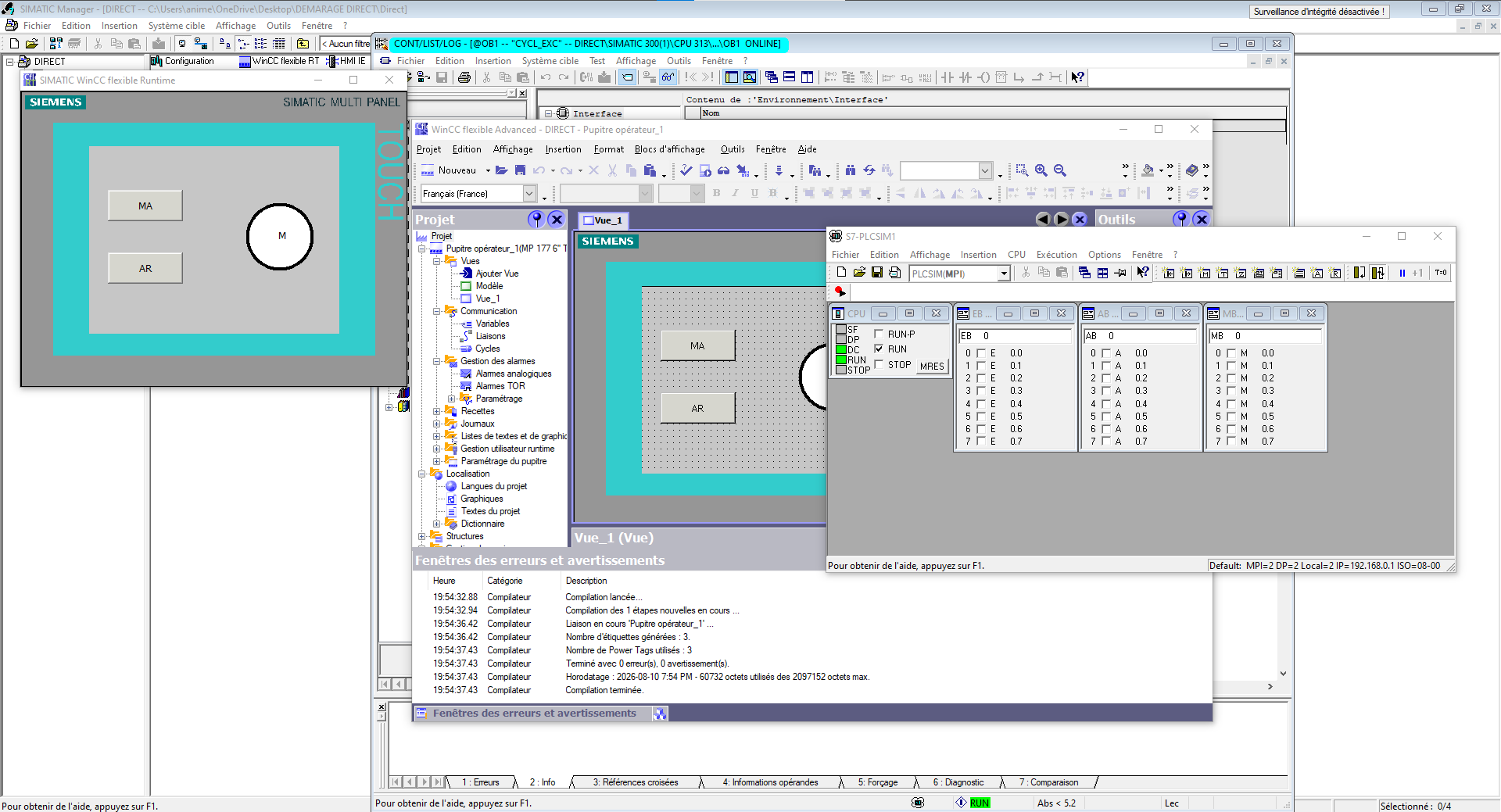
Task: Click the open icon in SIMATIC Manager toolbar
Action: [x=31, y=44]
